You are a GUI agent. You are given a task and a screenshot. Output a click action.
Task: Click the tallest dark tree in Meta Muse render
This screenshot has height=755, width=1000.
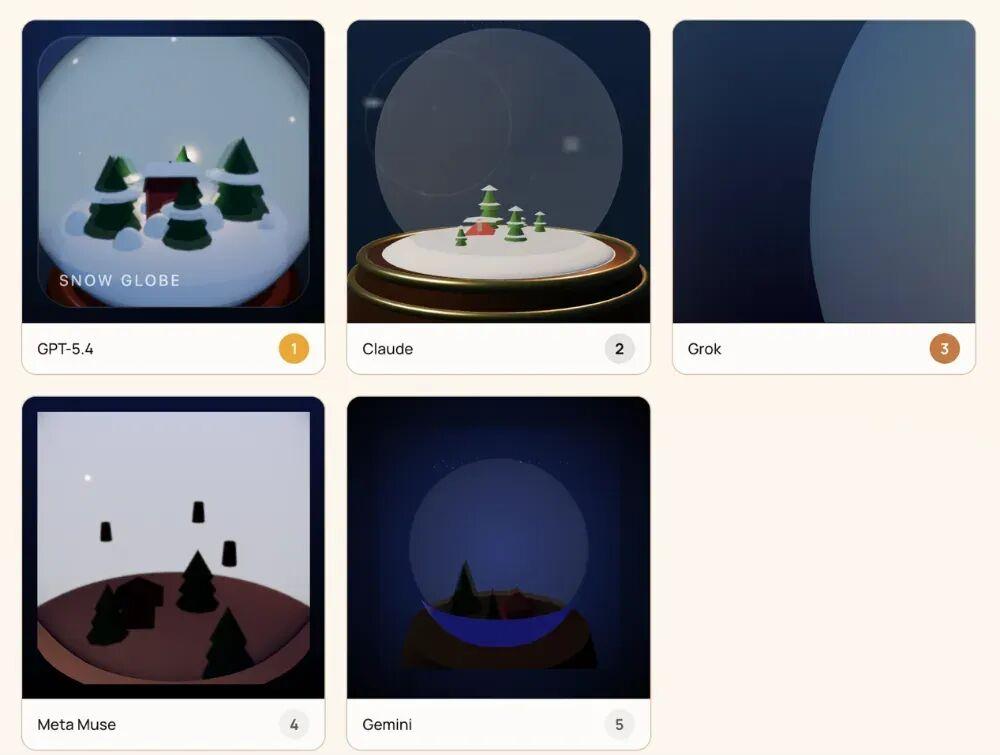[x=198, y=582]
